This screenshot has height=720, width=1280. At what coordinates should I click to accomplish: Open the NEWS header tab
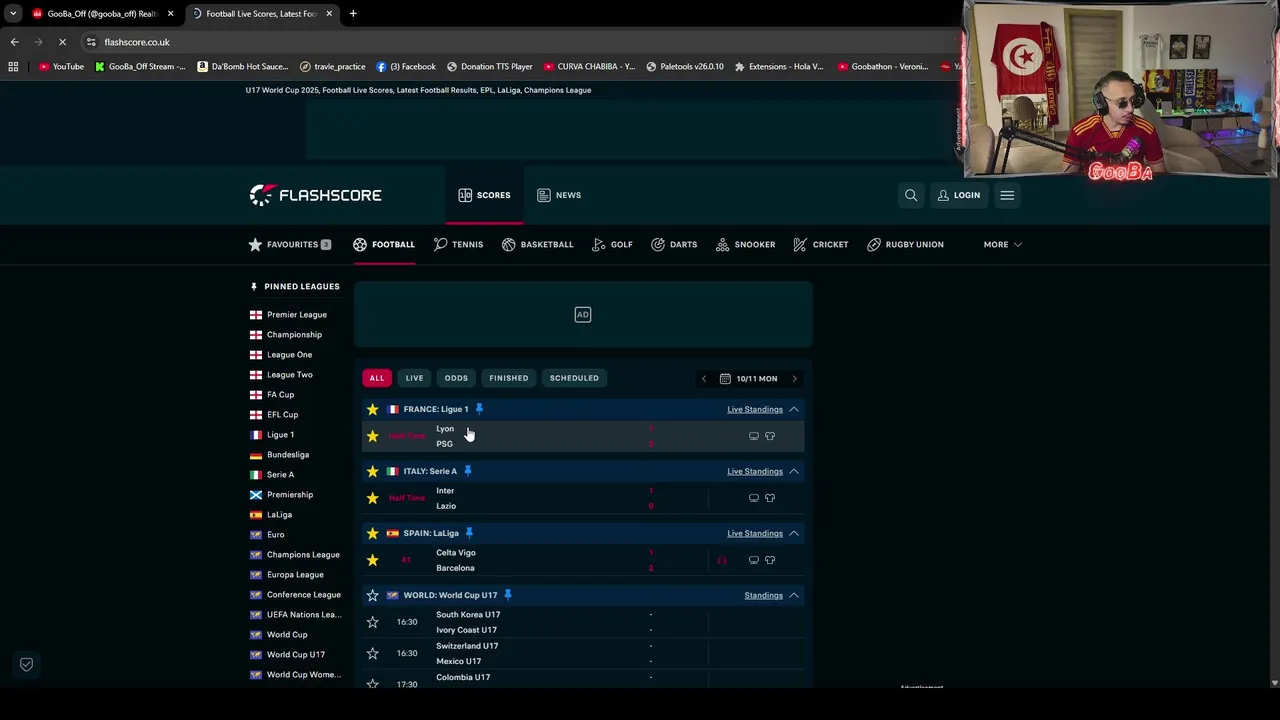click(559, 195)
